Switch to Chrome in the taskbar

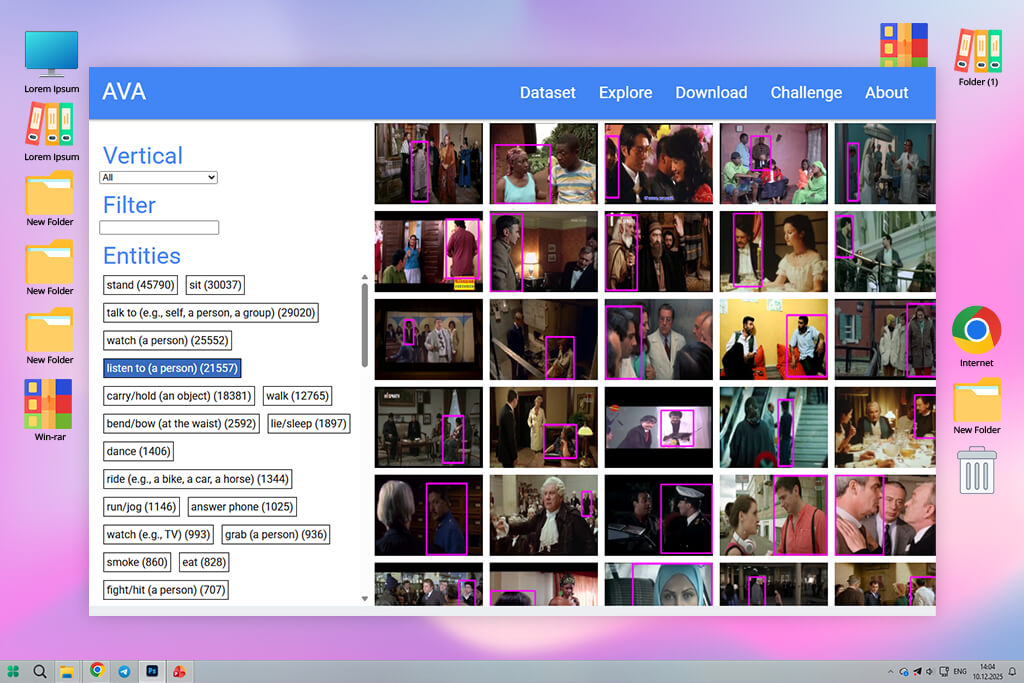[x=97, y=670]
